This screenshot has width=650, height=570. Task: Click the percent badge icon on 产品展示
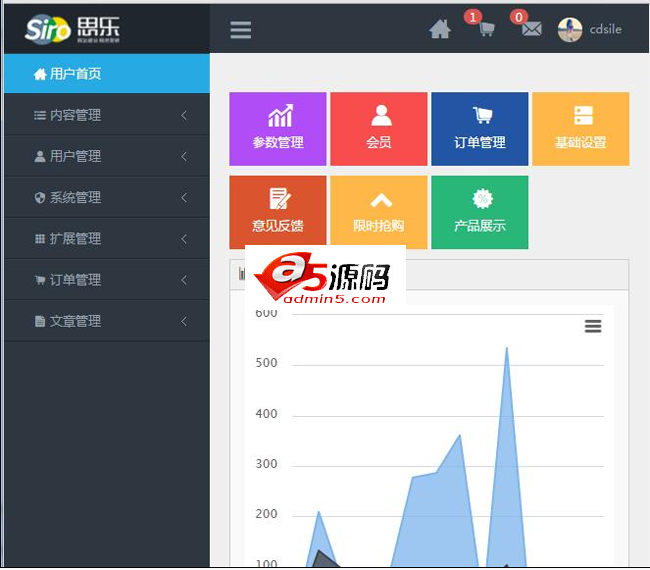(483, 199)
